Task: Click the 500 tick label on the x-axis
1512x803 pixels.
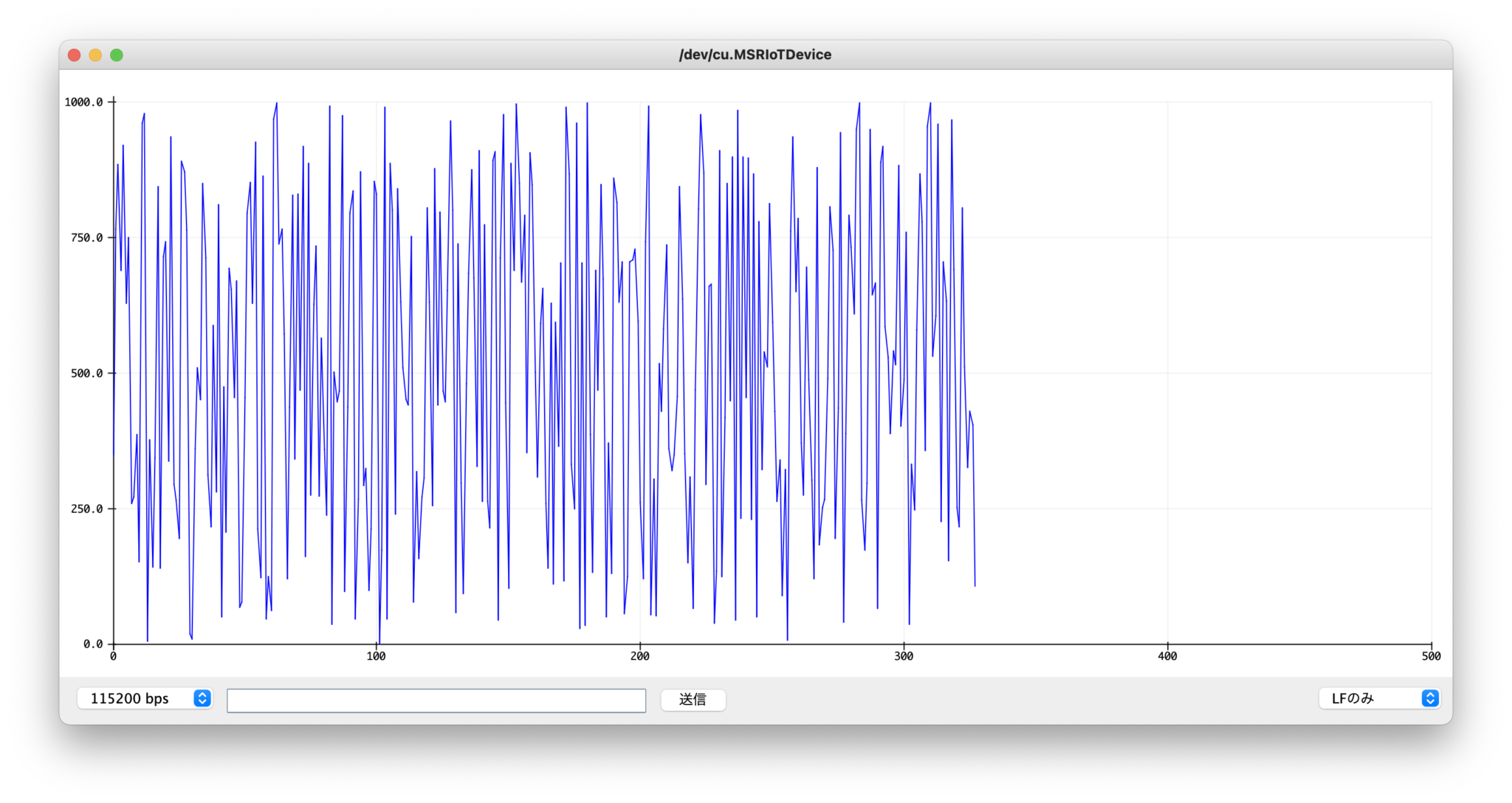Action: 1430,655
